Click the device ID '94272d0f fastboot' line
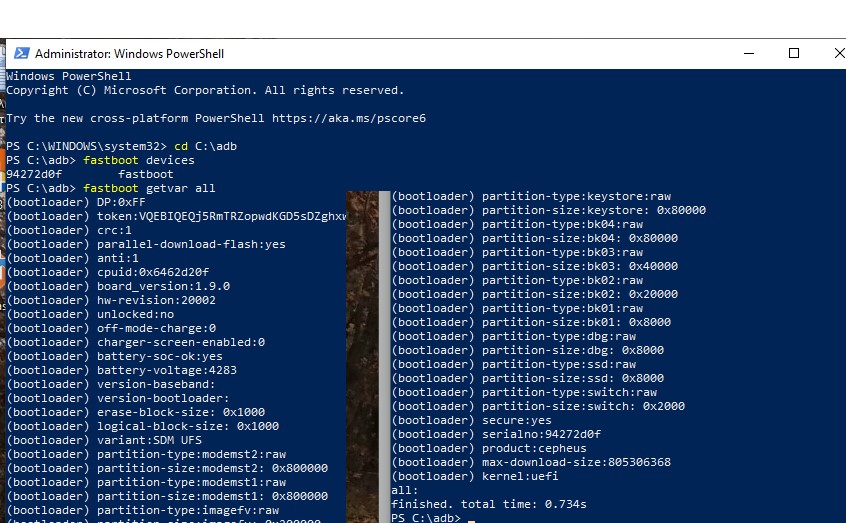Viewport: 846px width, 523px height. 90,174
